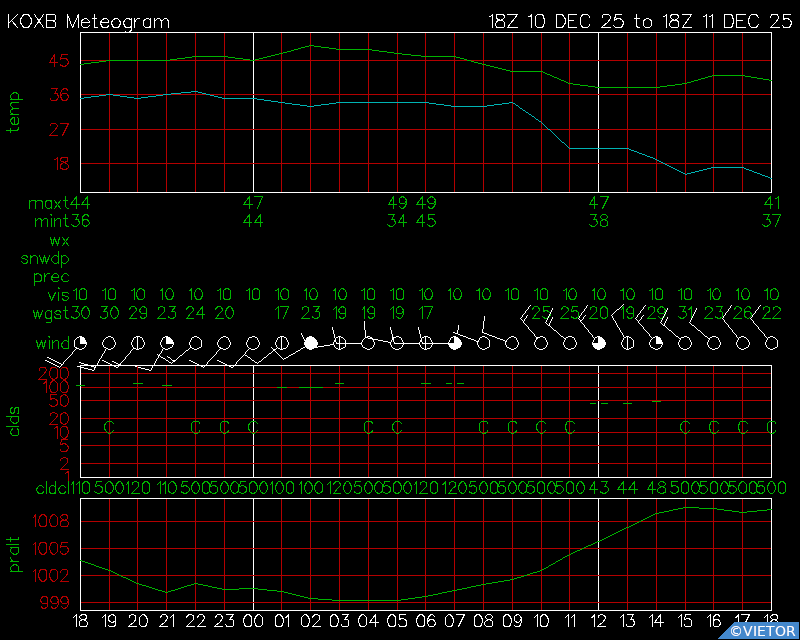800x640 pixels.
Task: Click the C cloud marker near 09Z
Action: click(x=512, y=426)
